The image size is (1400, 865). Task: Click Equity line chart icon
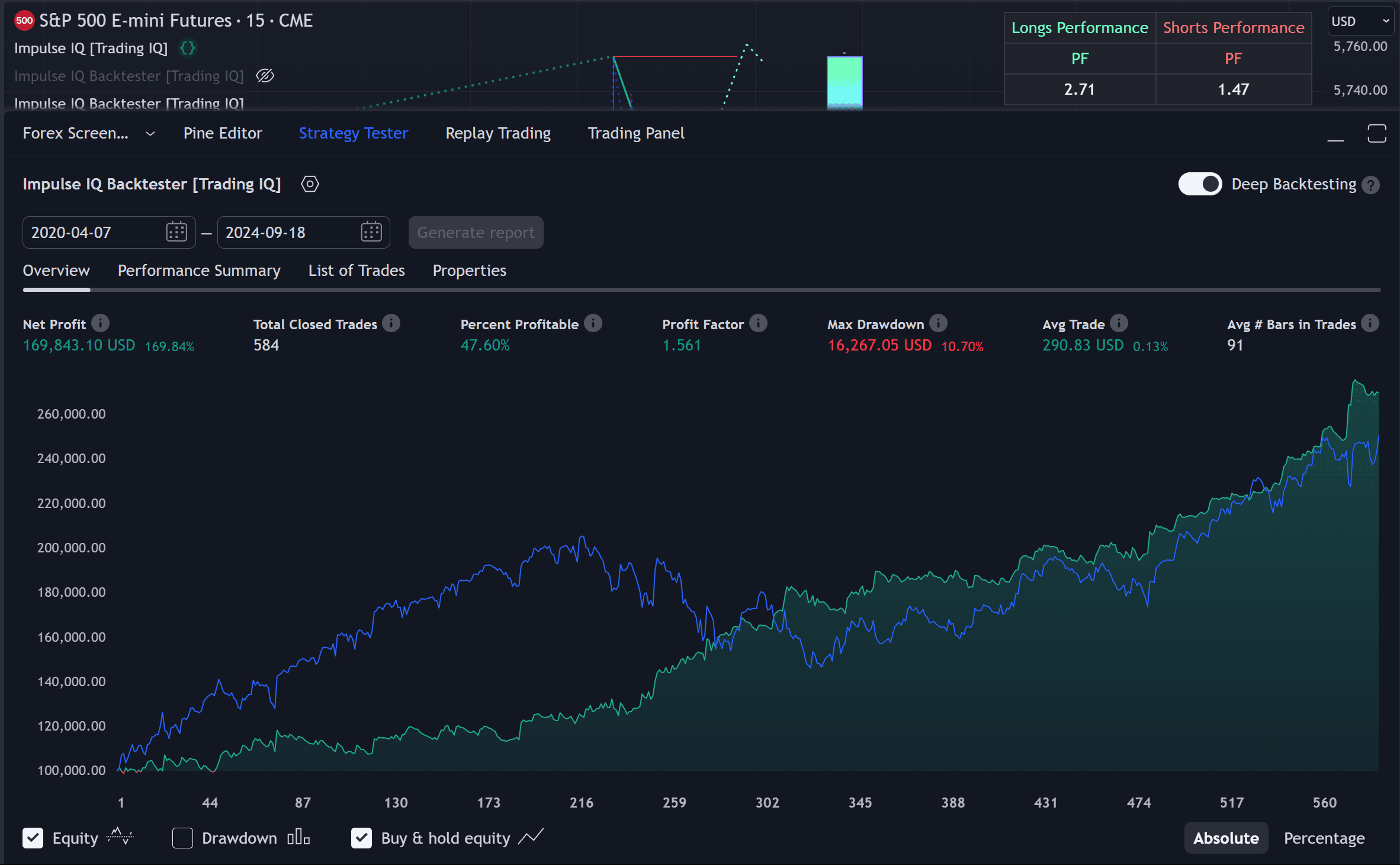coord(120,837)
